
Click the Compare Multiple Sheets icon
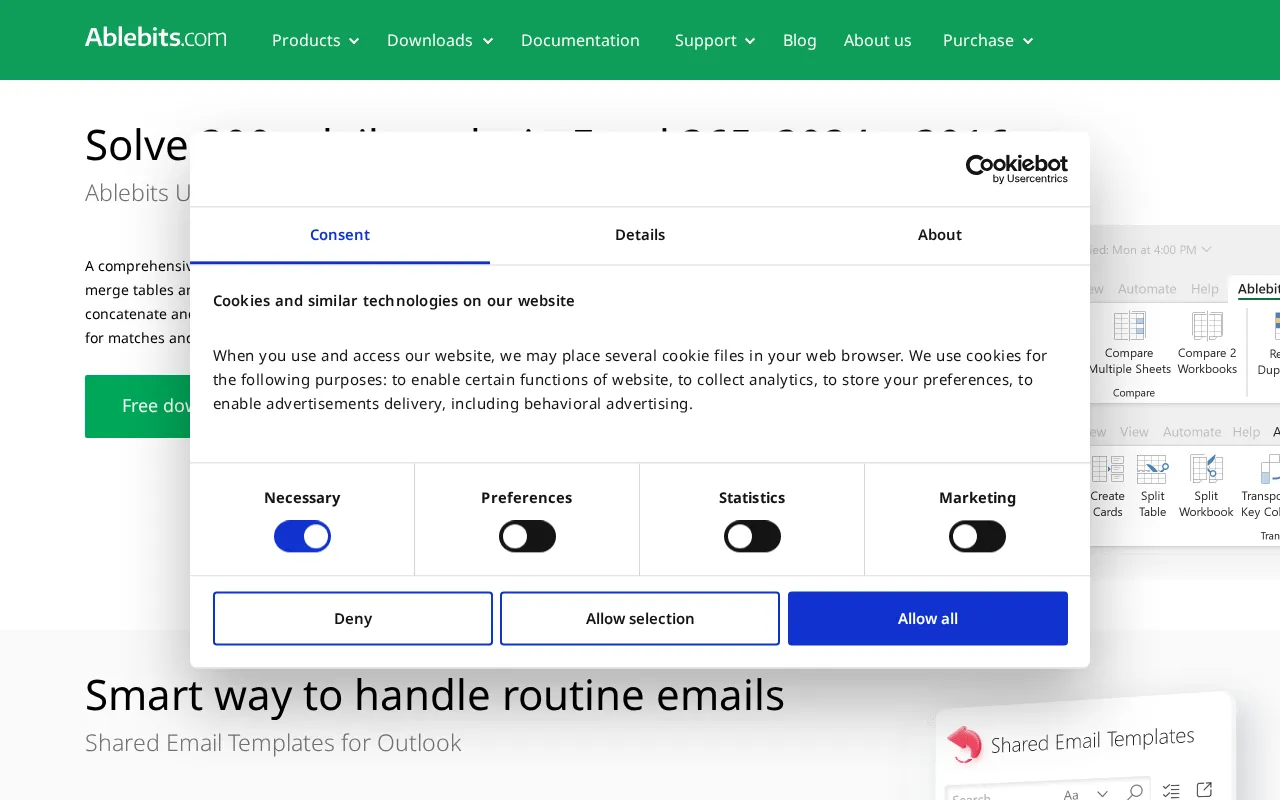click(x=1130, y=326)
